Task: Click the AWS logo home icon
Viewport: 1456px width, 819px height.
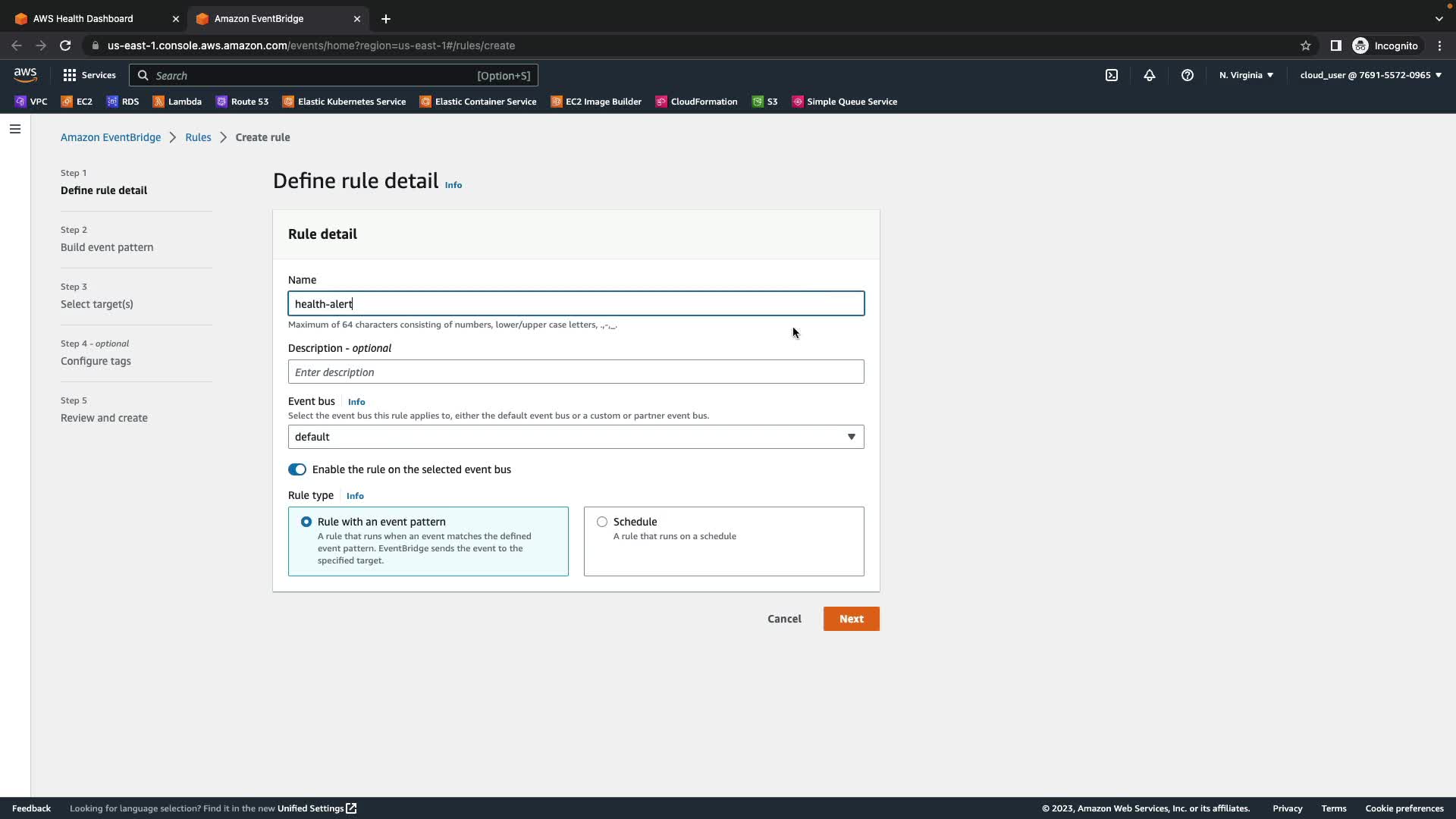Action: tap(25, 75)
